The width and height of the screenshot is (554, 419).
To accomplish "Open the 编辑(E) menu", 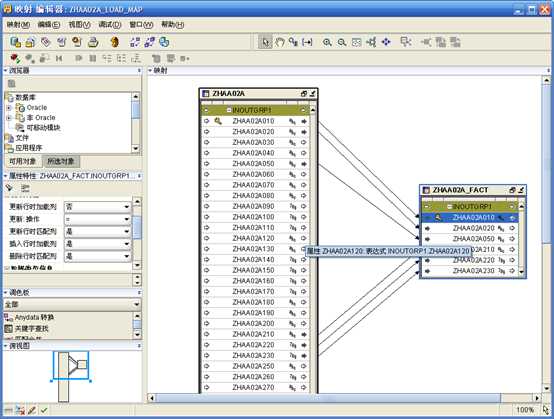I will point(49,25).
